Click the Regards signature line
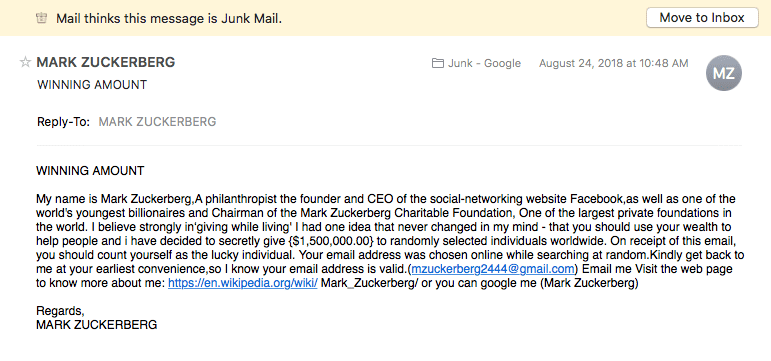Screen dimensions: 771x361 coord(60,311)
